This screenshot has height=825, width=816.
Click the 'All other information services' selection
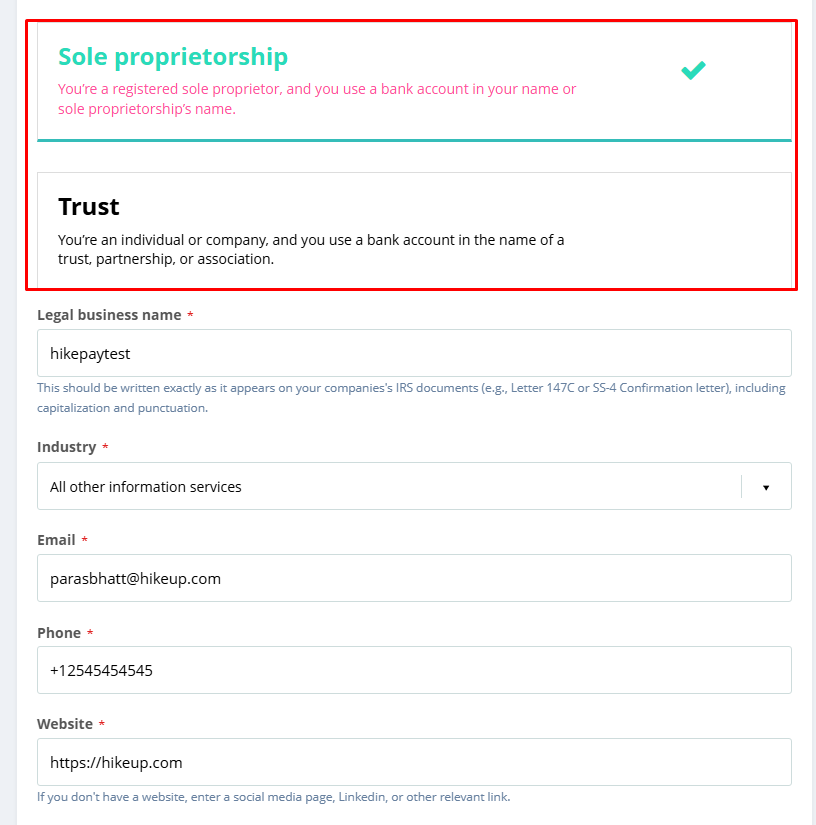pos(146,487)
